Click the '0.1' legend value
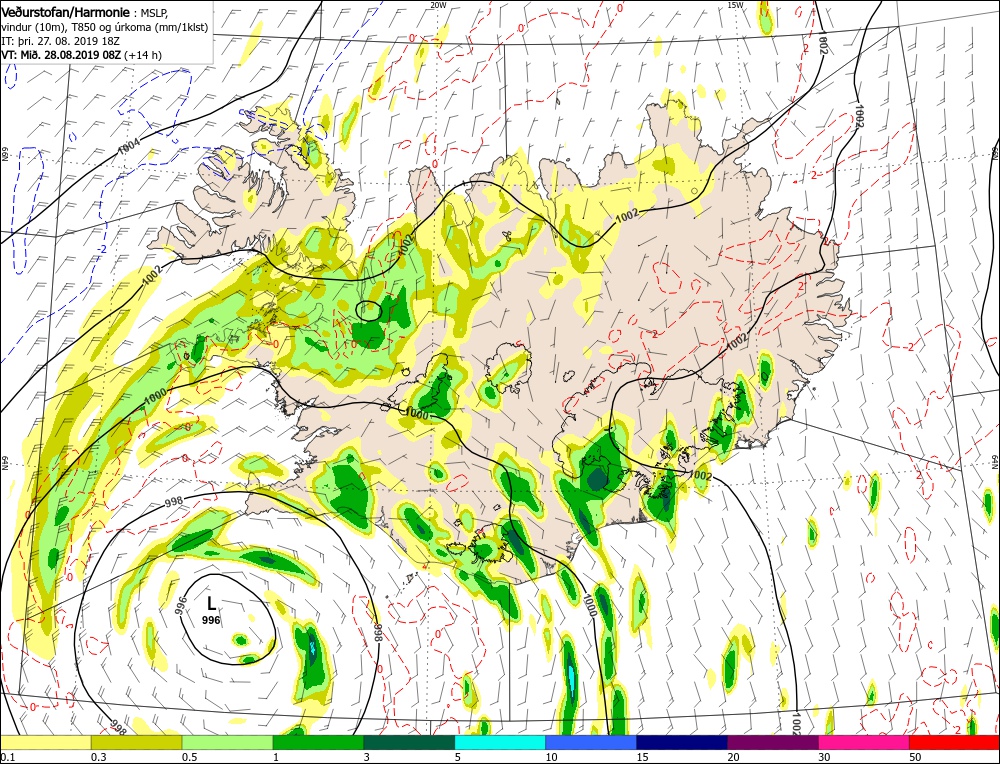Screen dimensions: 1000x764 tap(8, 757)
